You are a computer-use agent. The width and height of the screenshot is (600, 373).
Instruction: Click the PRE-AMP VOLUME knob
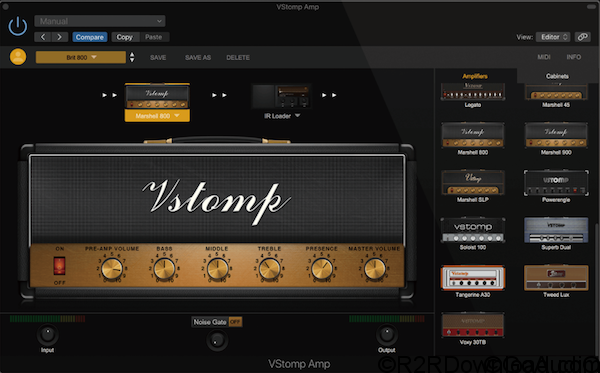pos(112,269)
